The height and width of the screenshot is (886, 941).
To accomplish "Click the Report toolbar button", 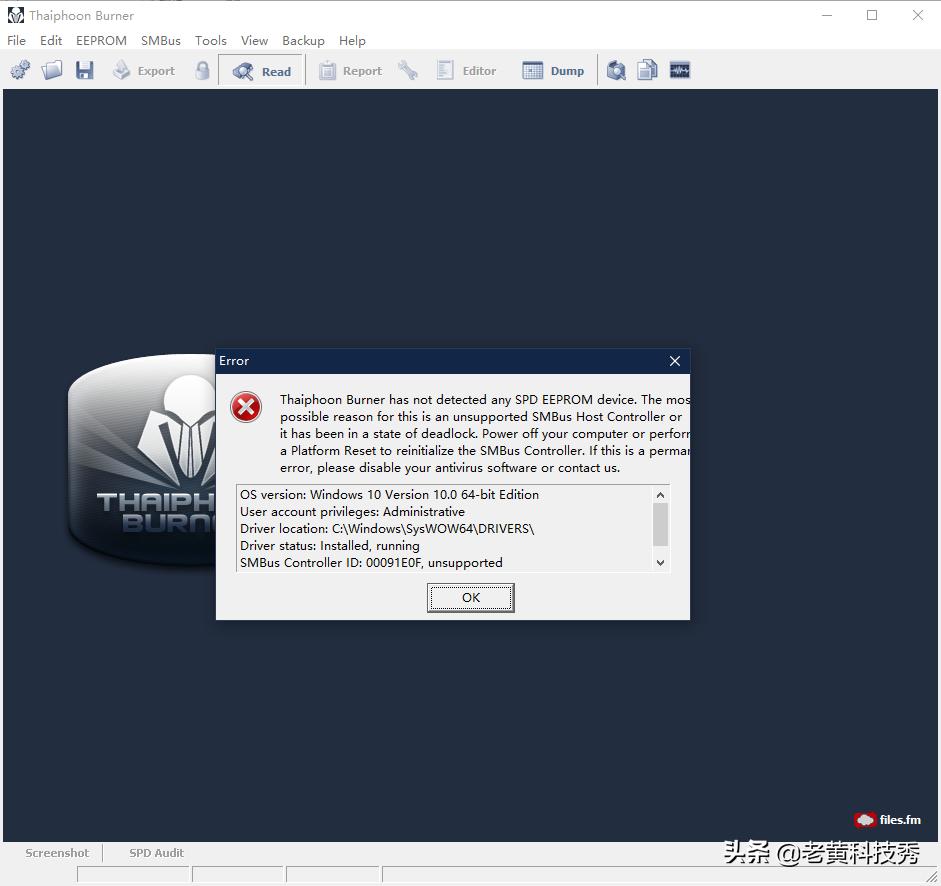I will coord(350,71).
